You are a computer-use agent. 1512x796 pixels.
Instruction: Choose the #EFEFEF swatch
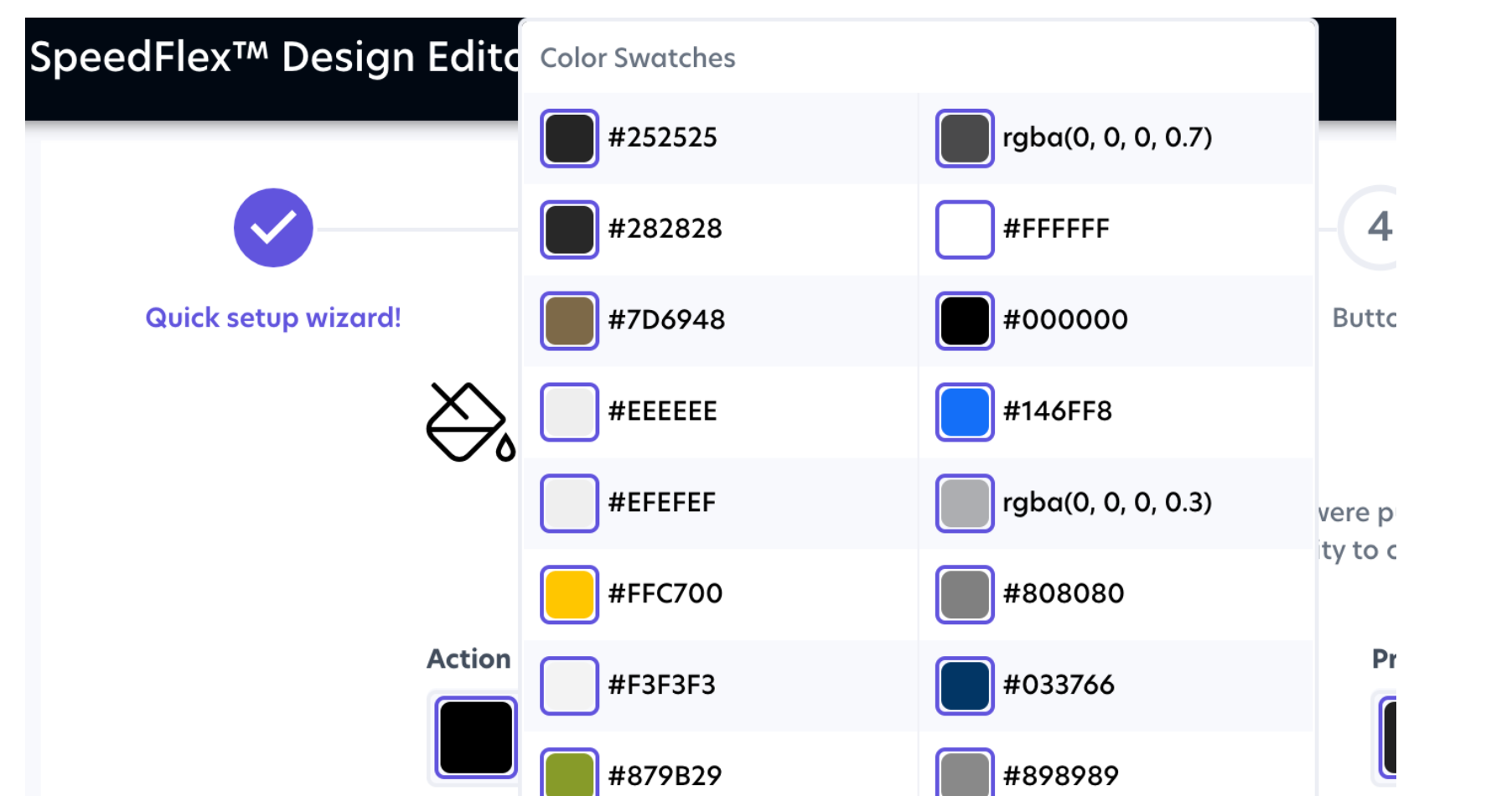pos(569,504)
